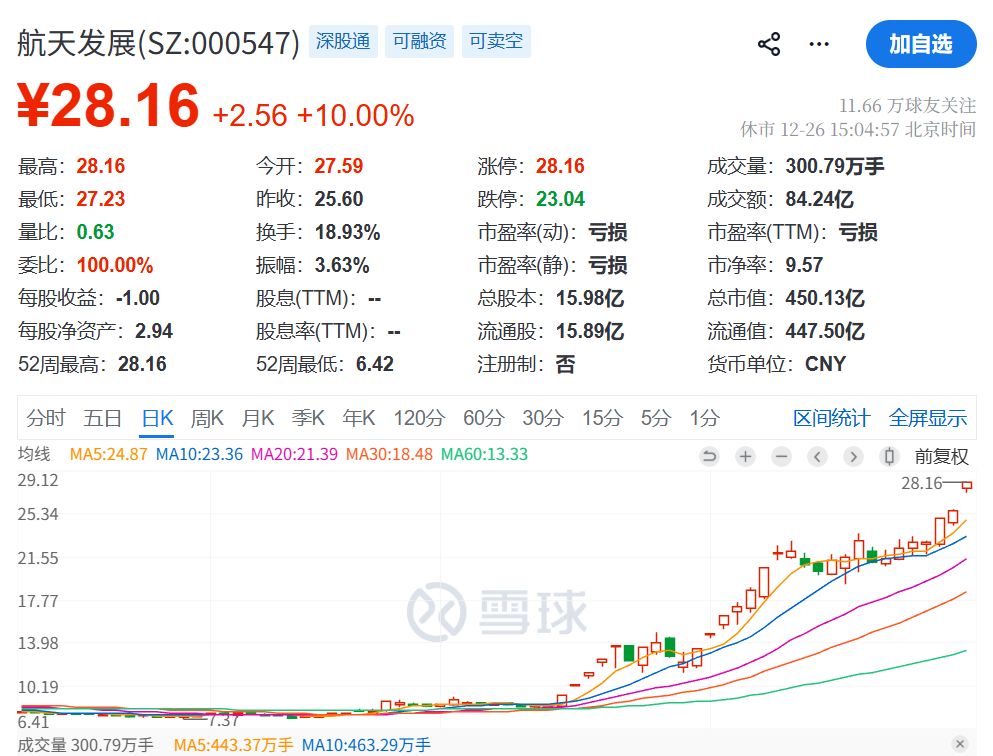Zoom out the K-line chart with minus icon
Screen dimensions: 993x756
point(781,457)
